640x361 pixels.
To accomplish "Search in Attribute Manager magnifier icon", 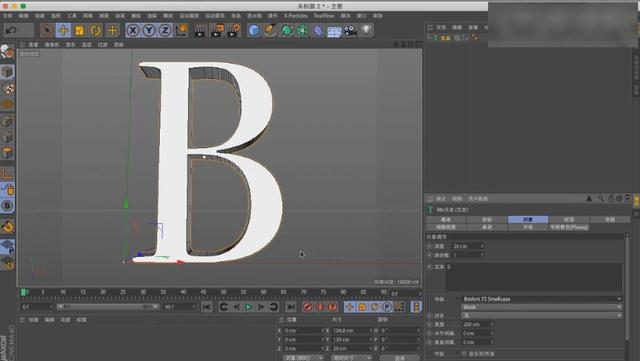I will point(601,198).
